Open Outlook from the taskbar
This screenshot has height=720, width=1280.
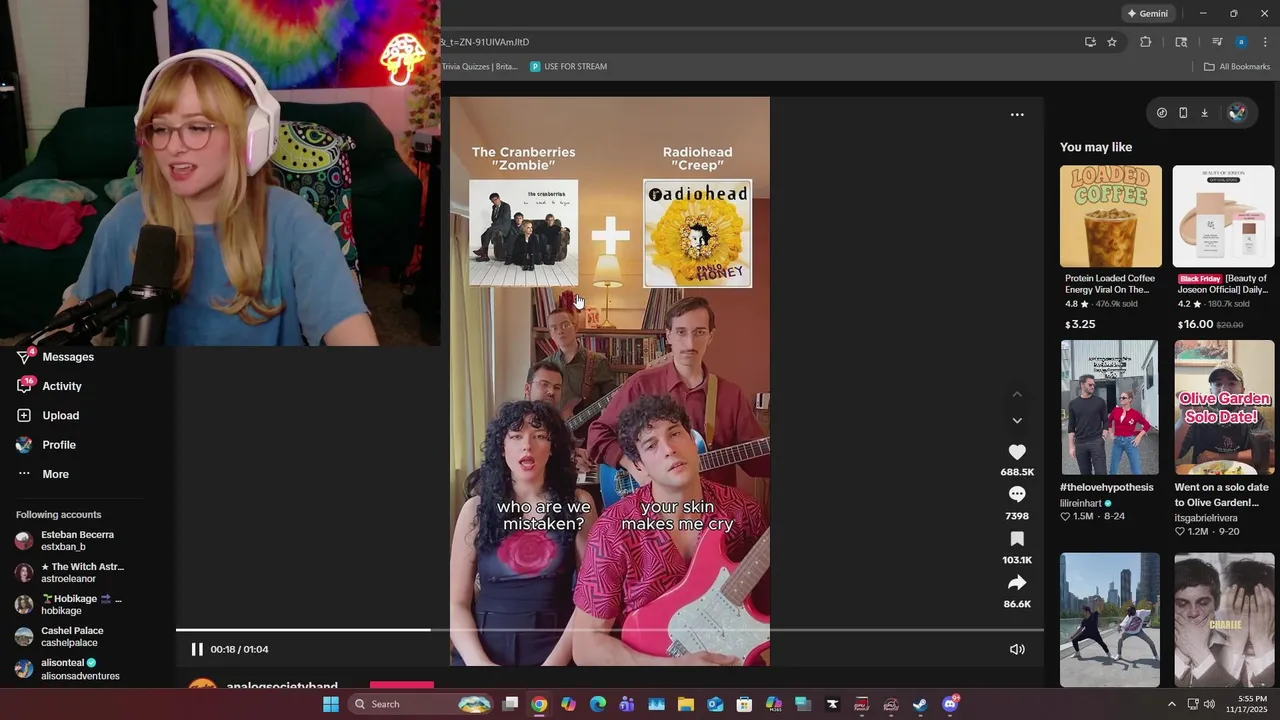pos(715,704)
